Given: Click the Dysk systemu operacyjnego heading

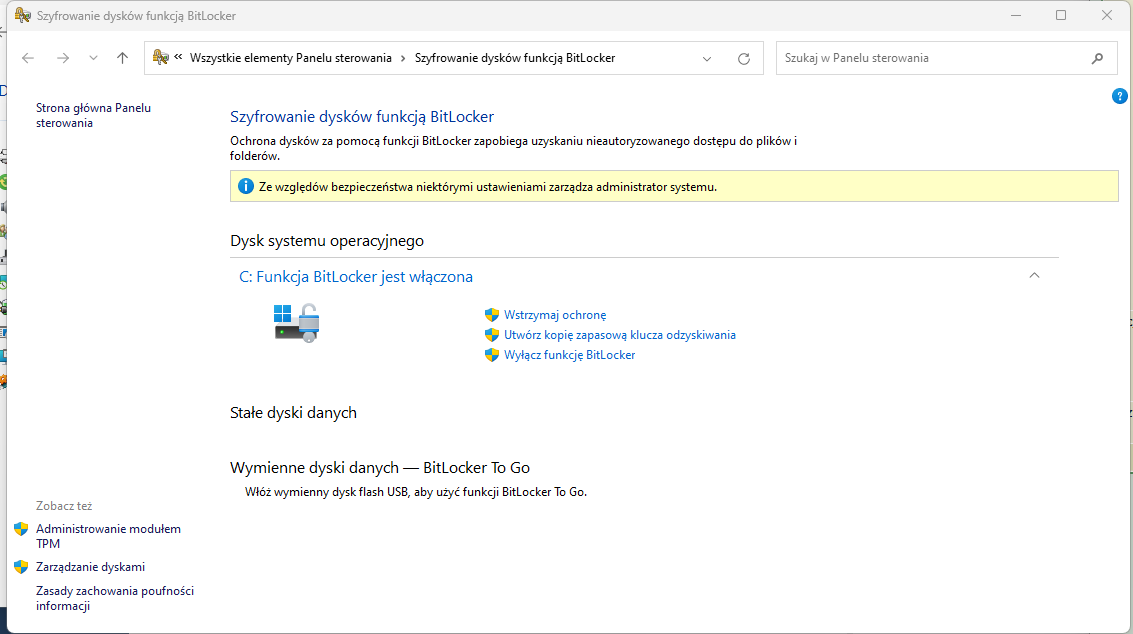Looking at the screenshot, I should coord(327,241).
